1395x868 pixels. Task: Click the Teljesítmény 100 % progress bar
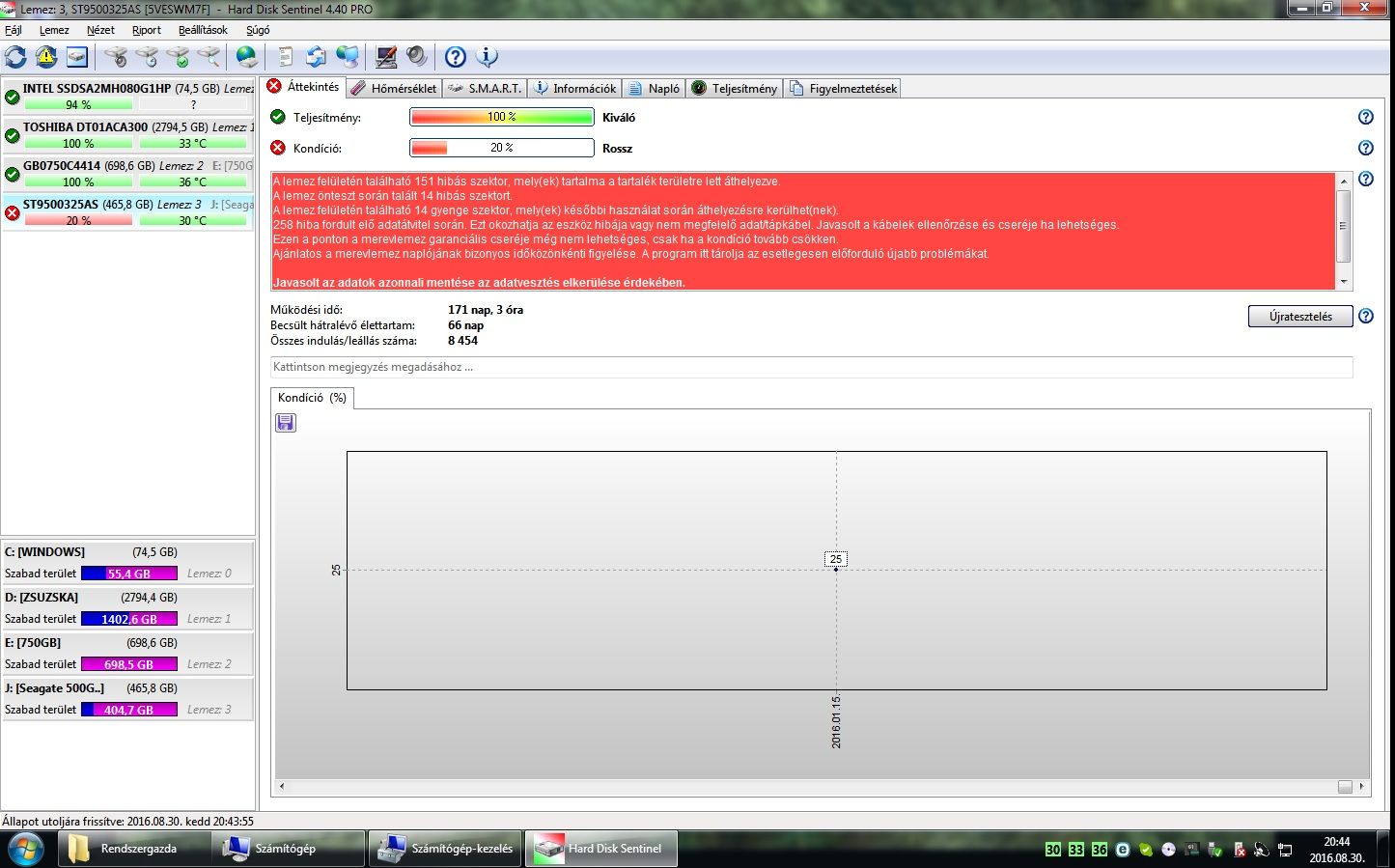pos(502,117)
